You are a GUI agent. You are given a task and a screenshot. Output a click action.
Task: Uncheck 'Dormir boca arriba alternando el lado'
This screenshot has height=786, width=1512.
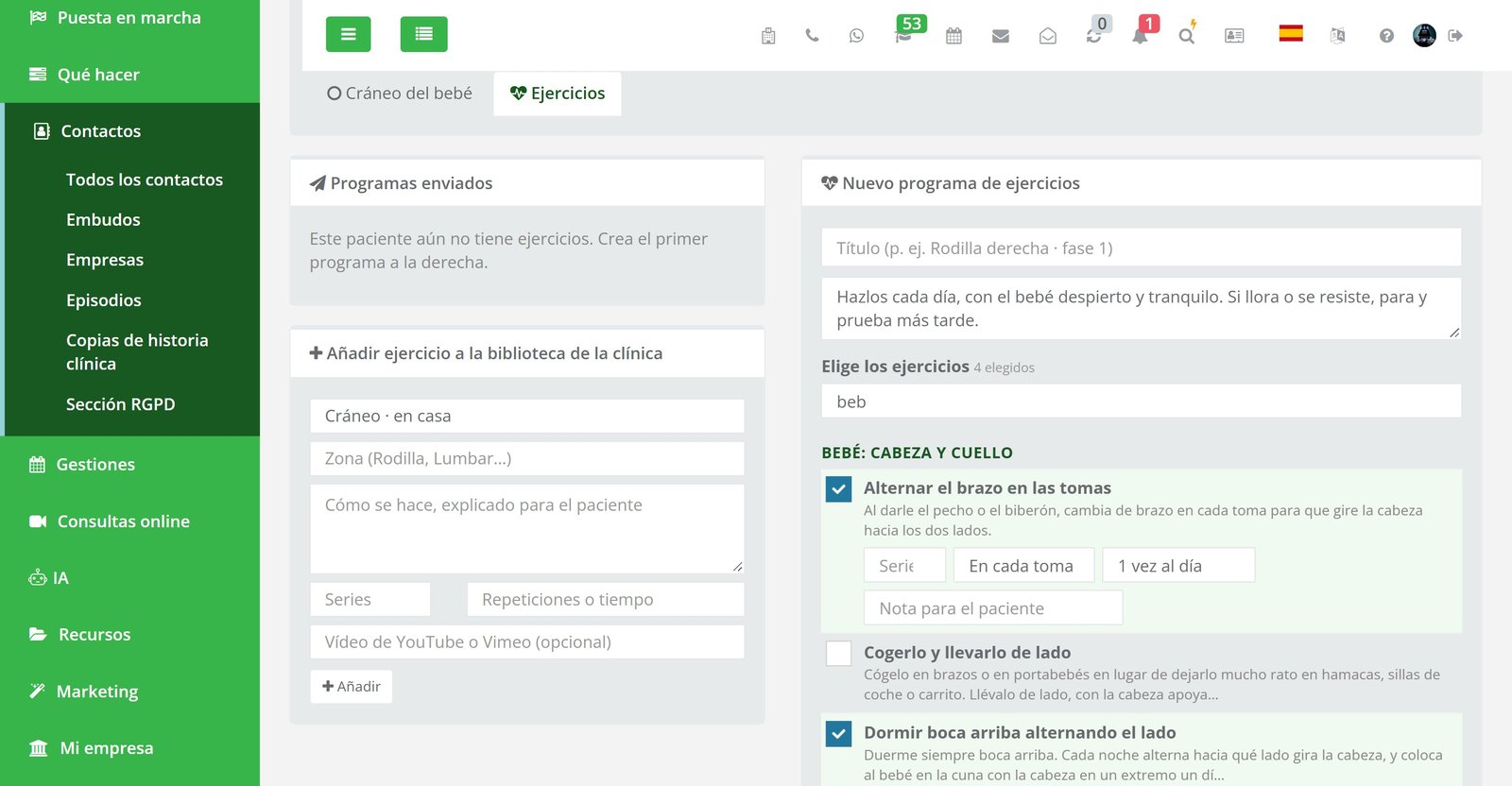point(838,733)
